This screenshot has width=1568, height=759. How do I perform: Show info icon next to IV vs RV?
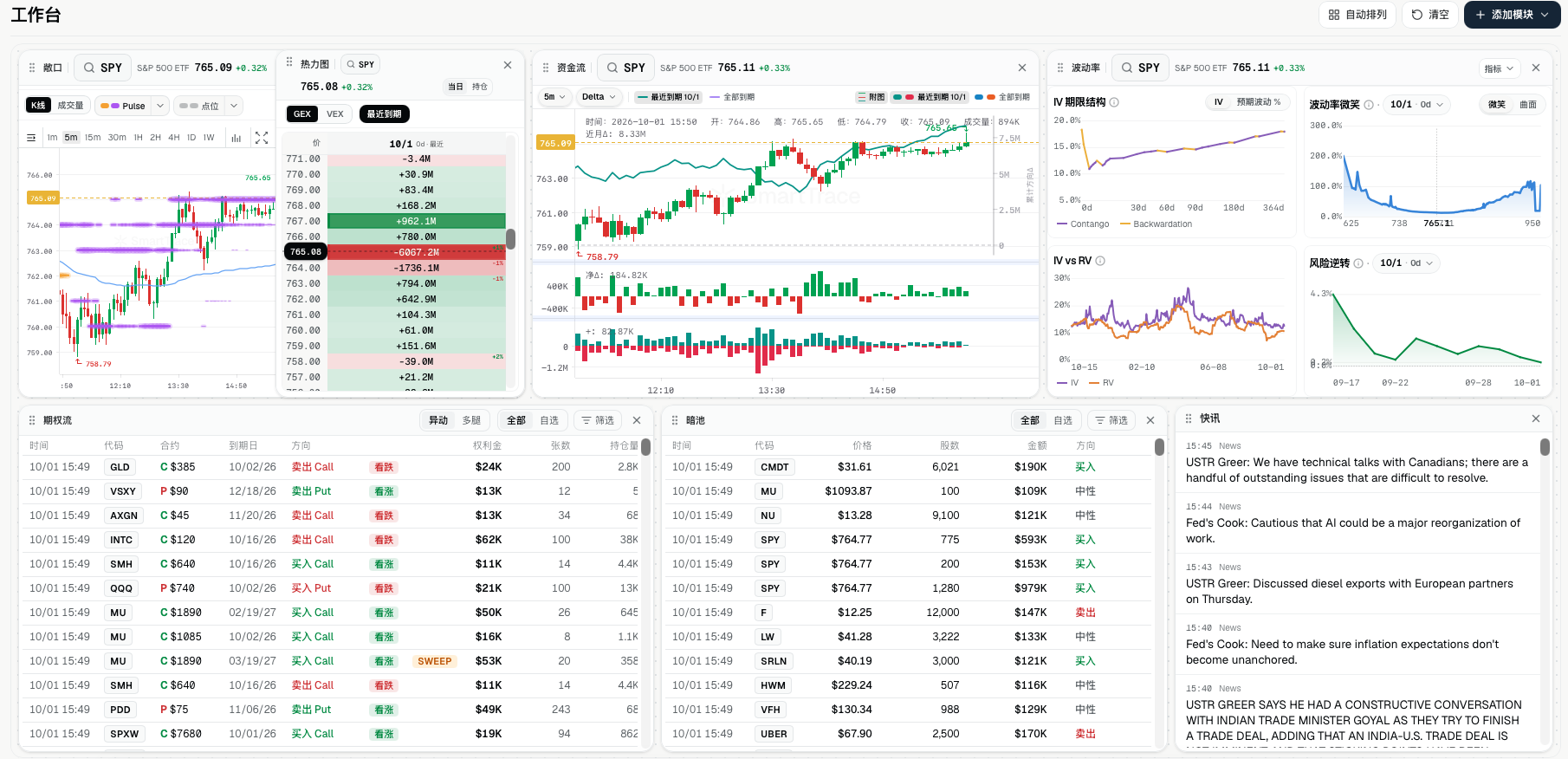(1100, 261)
